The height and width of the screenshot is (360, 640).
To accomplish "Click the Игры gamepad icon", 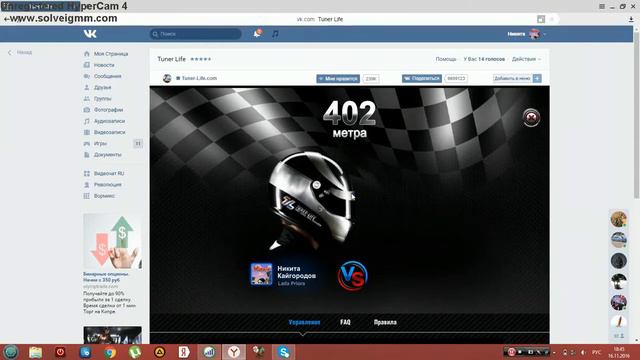I will [87, 144].
